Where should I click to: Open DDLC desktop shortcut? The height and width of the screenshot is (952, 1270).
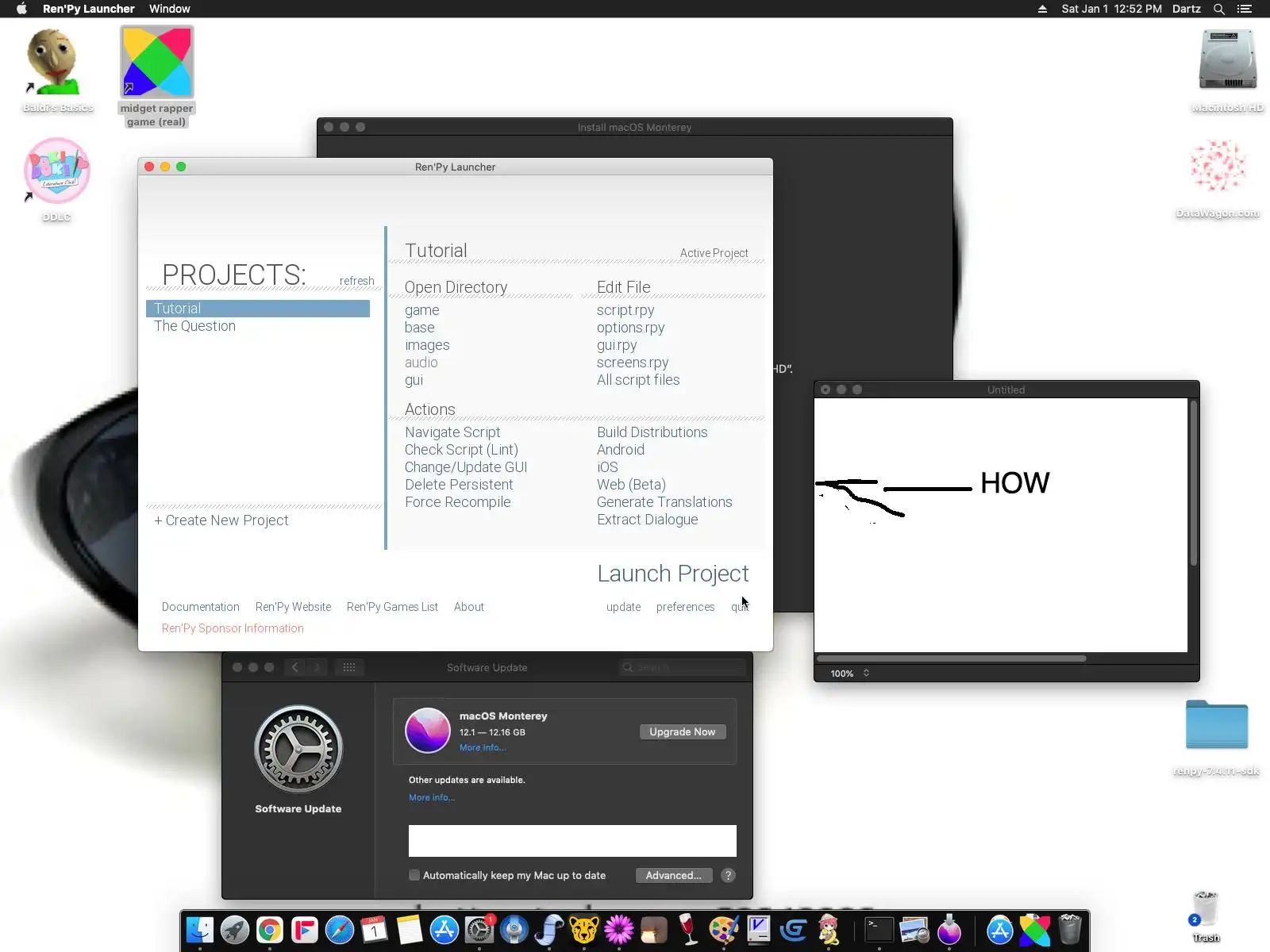(56, 179)
